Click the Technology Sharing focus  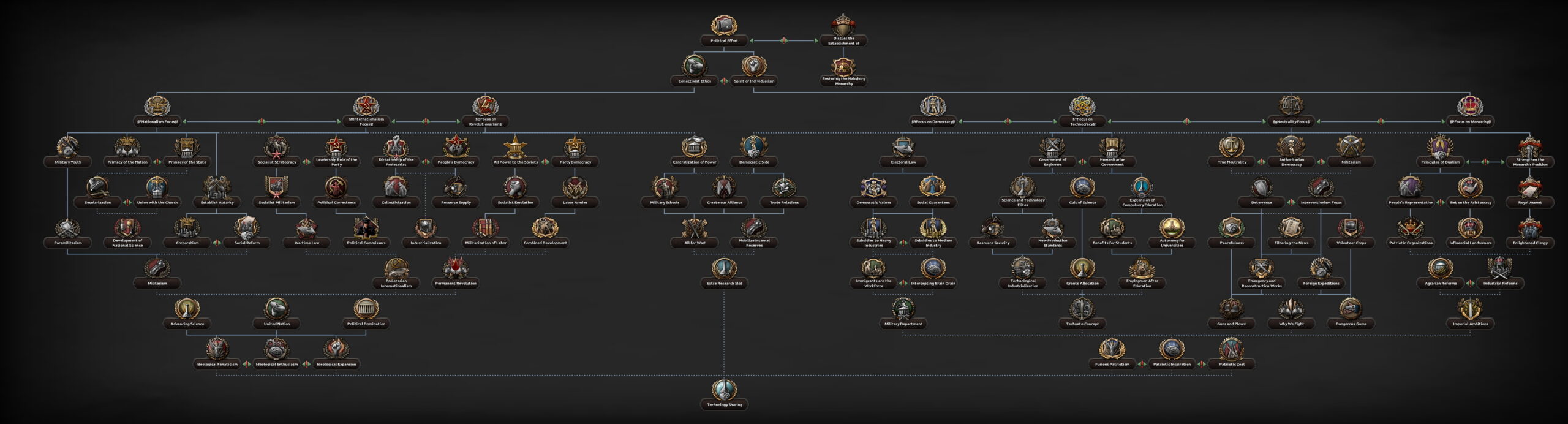pos(724,395)
